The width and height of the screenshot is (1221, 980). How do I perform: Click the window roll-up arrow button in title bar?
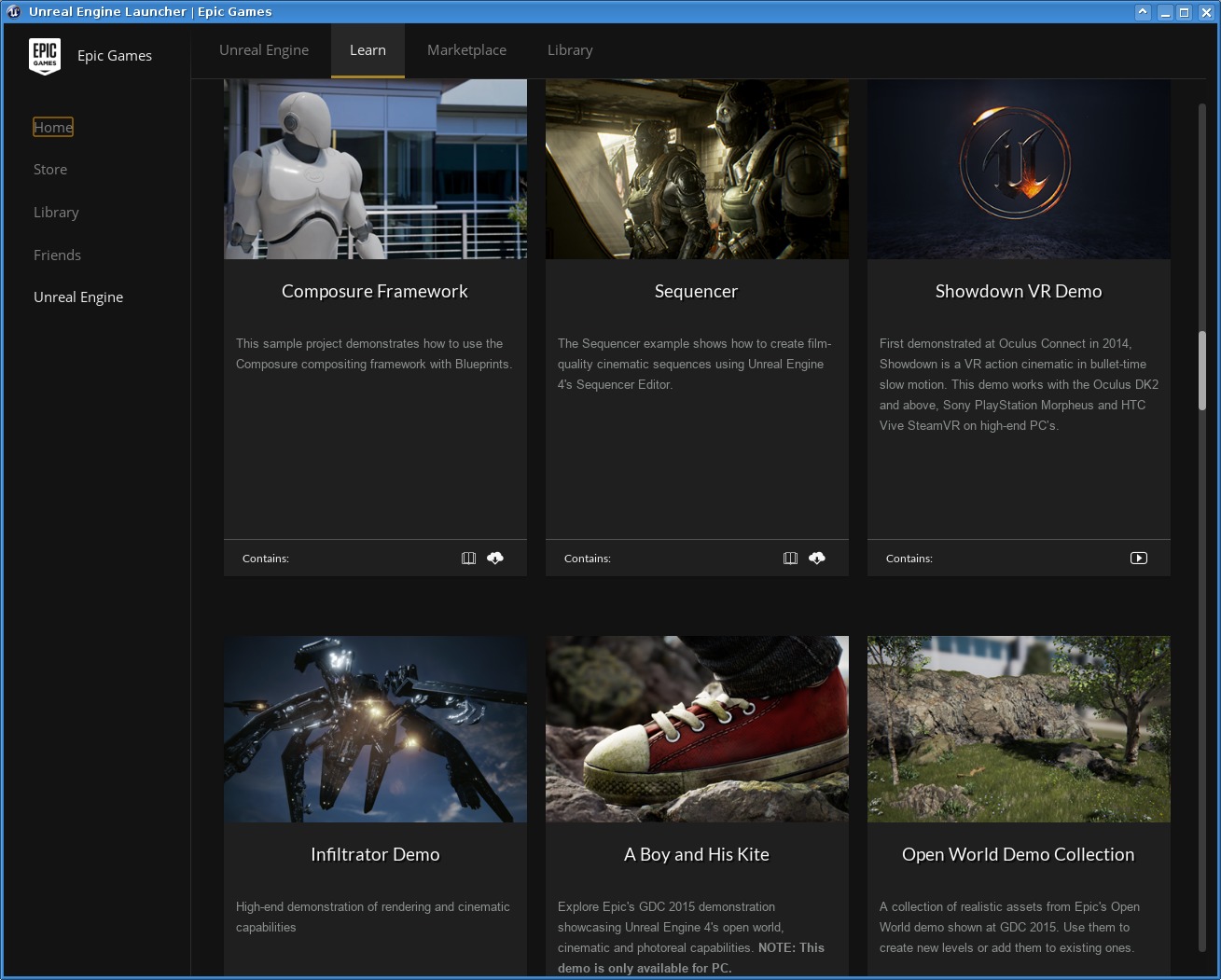[x=1143, y=12]
